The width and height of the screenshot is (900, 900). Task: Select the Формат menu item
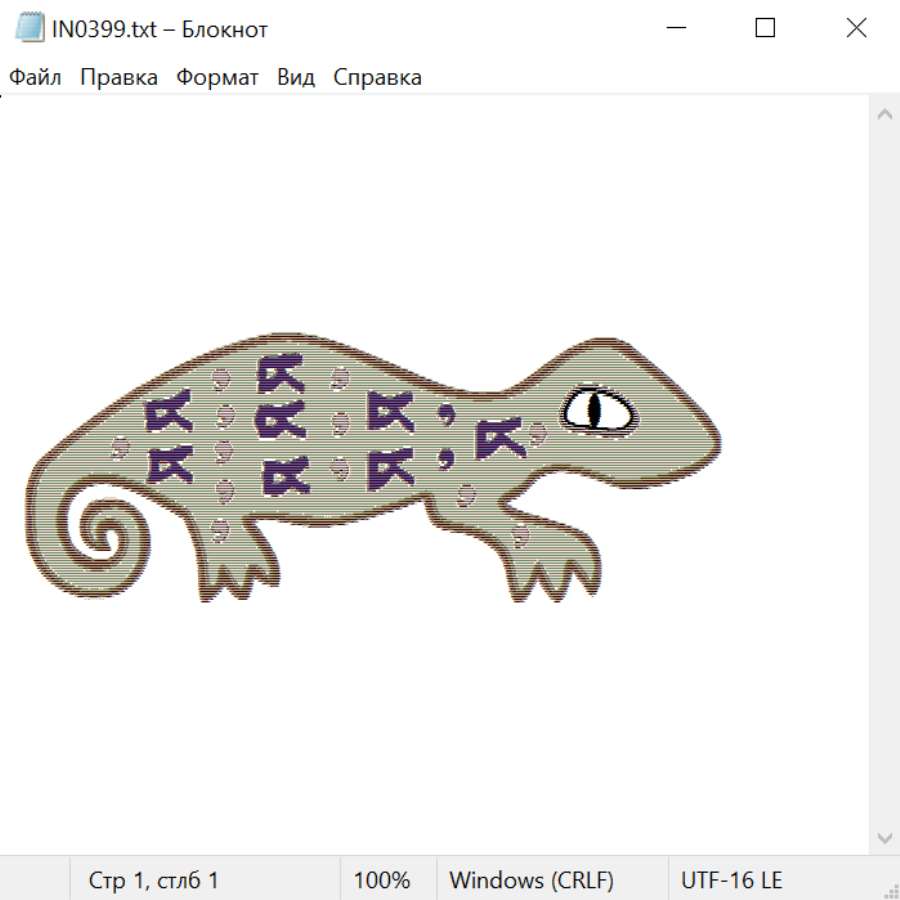(217, 78)
